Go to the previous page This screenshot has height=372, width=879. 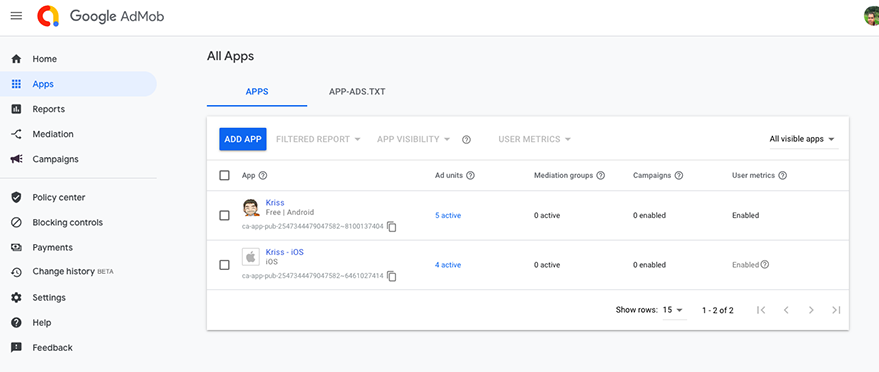coord(786,310)
